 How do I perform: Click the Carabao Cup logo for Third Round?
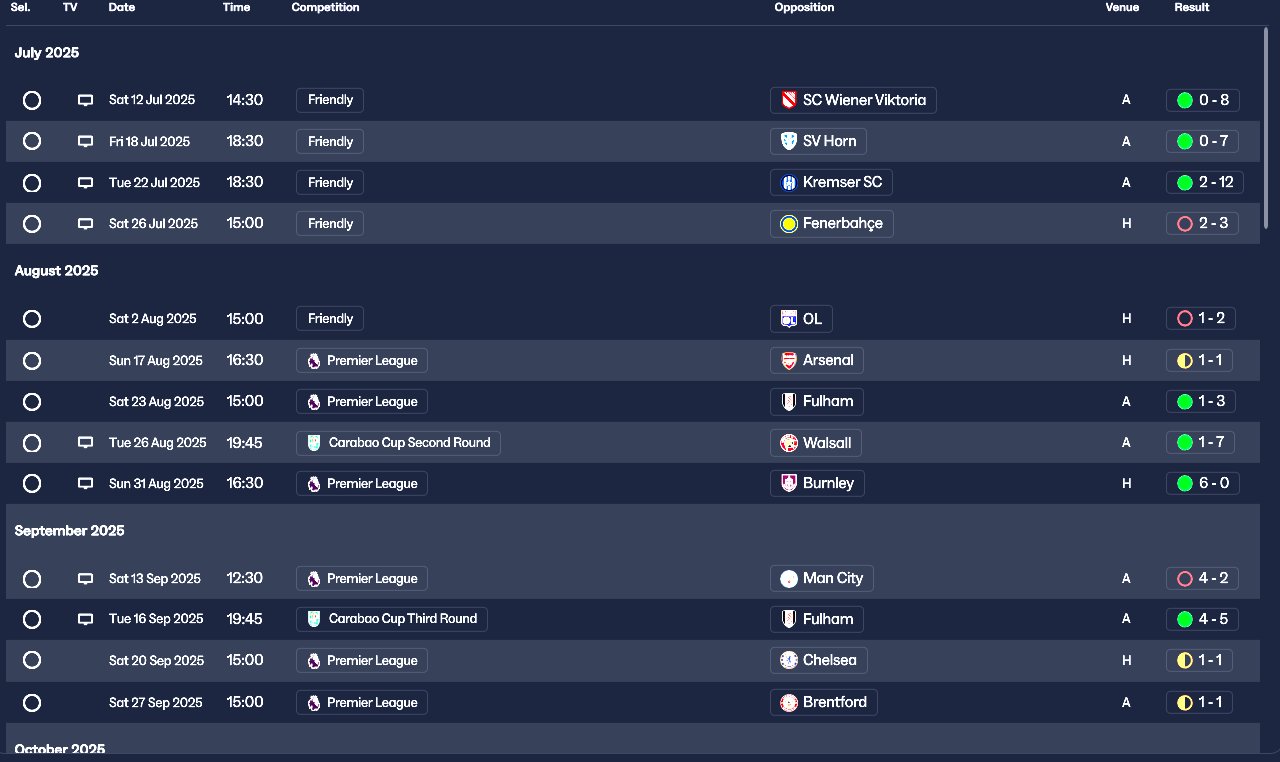click(314, 619)
